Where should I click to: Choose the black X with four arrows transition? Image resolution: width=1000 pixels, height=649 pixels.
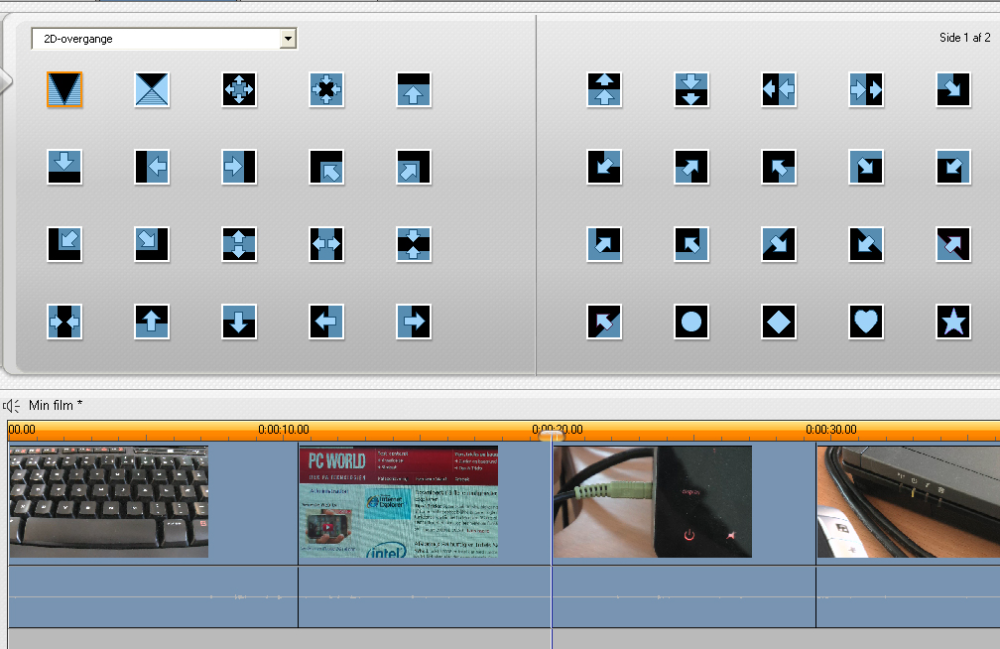point(327,90)
